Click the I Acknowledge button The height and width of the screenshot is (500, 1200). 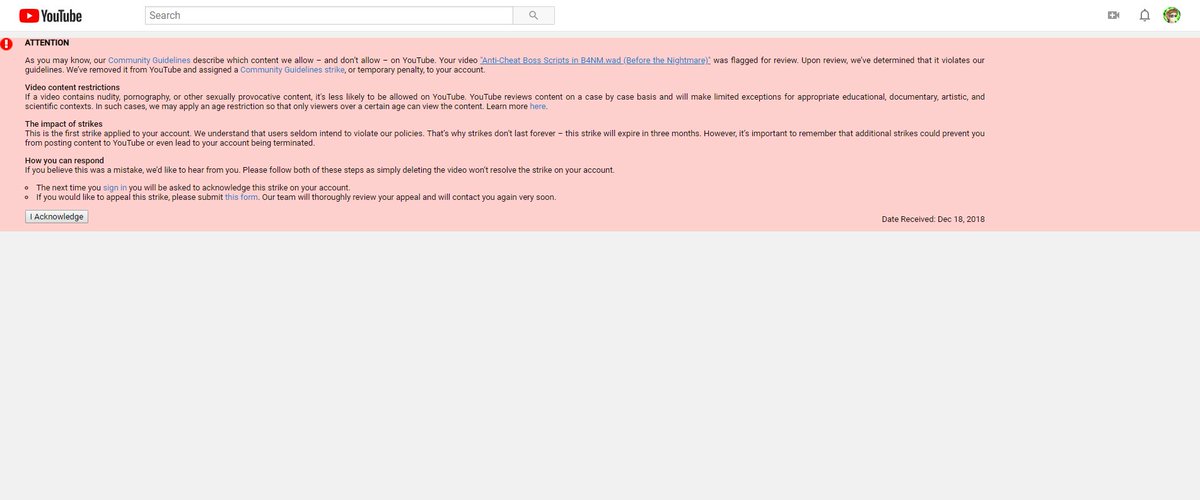tap(57, 217)
